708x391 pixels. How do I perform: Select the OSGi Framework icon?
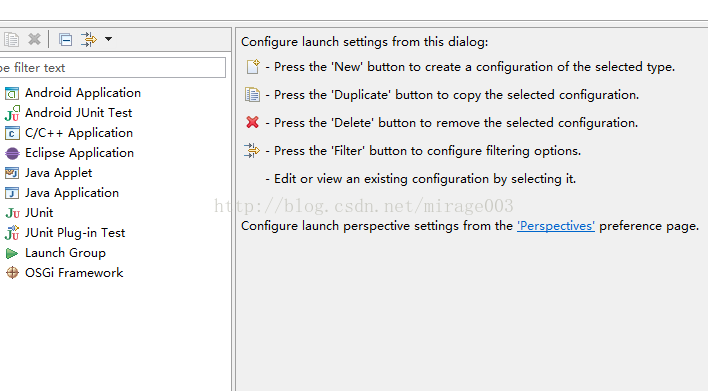(12, 273)
